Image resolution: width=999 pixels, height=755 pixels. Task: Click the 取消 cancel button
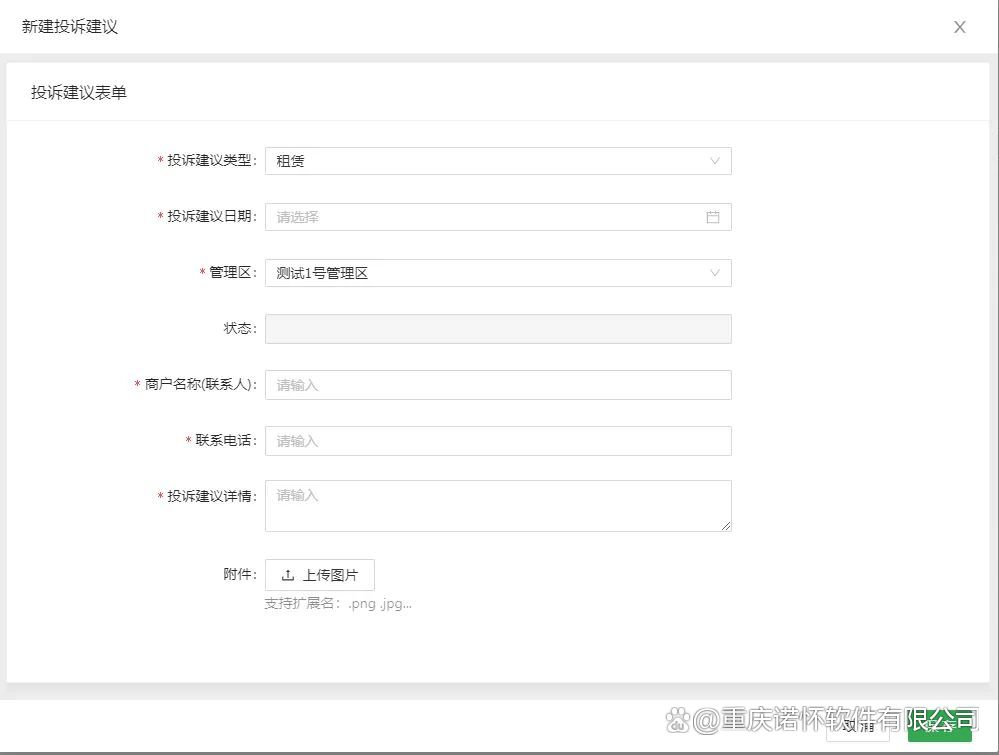pyautogui.click(x=857, y=725)
